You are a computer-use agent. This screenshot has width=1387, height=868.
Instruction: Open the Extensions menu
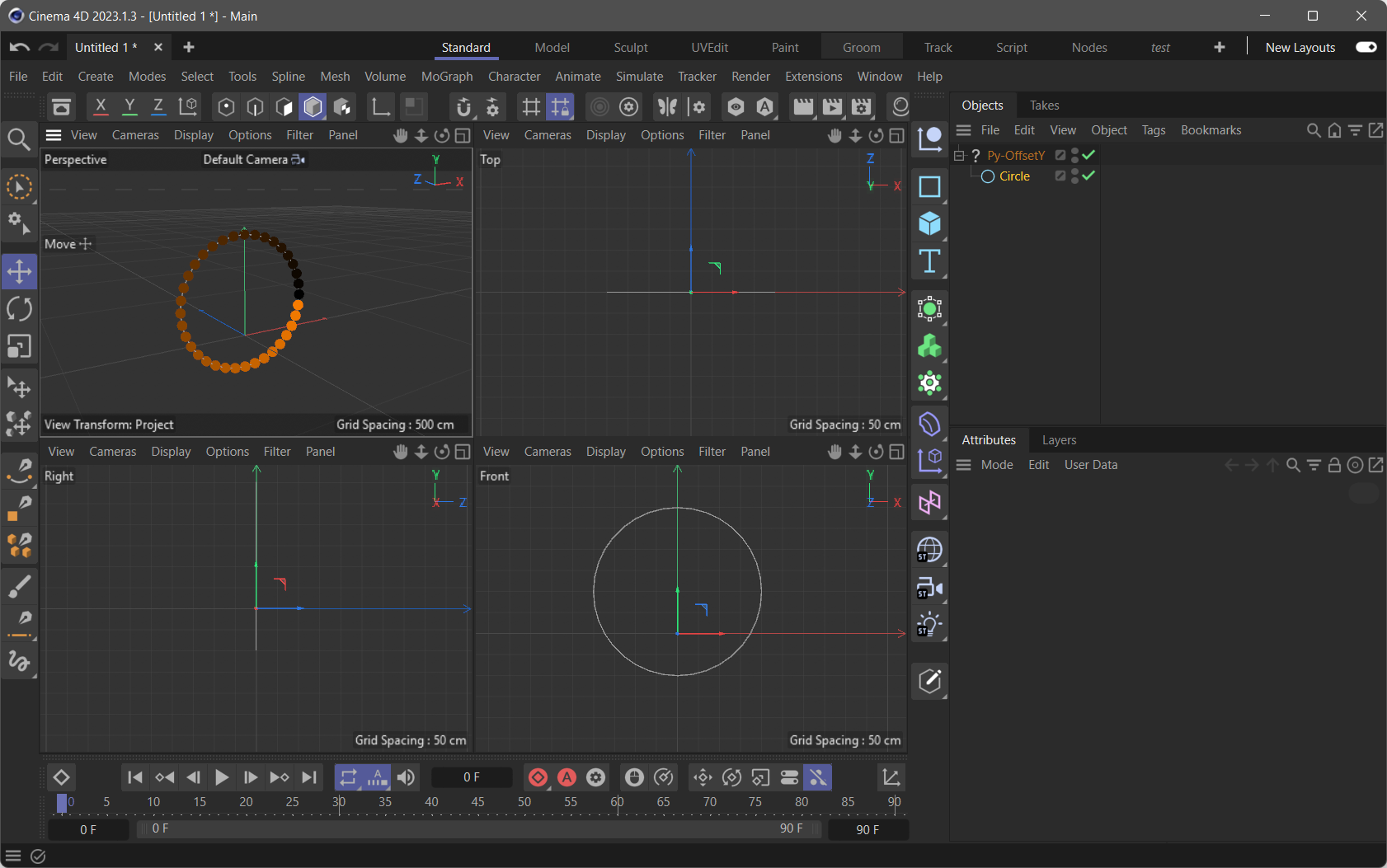pyautogui.click(x=813, y=77)
